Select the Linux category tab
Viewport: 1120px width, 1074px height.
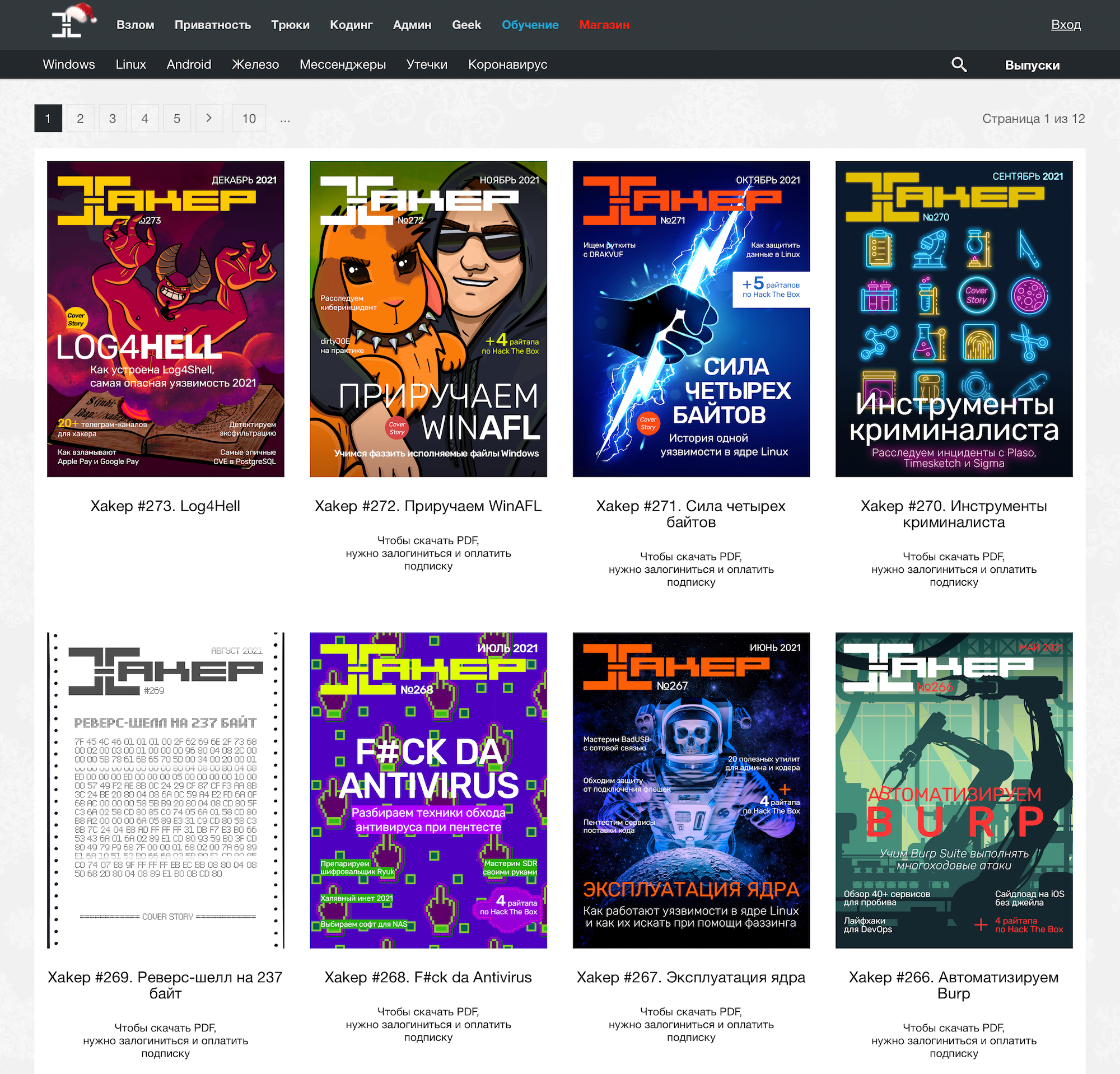pyautogui.click(x=130, y=64)
